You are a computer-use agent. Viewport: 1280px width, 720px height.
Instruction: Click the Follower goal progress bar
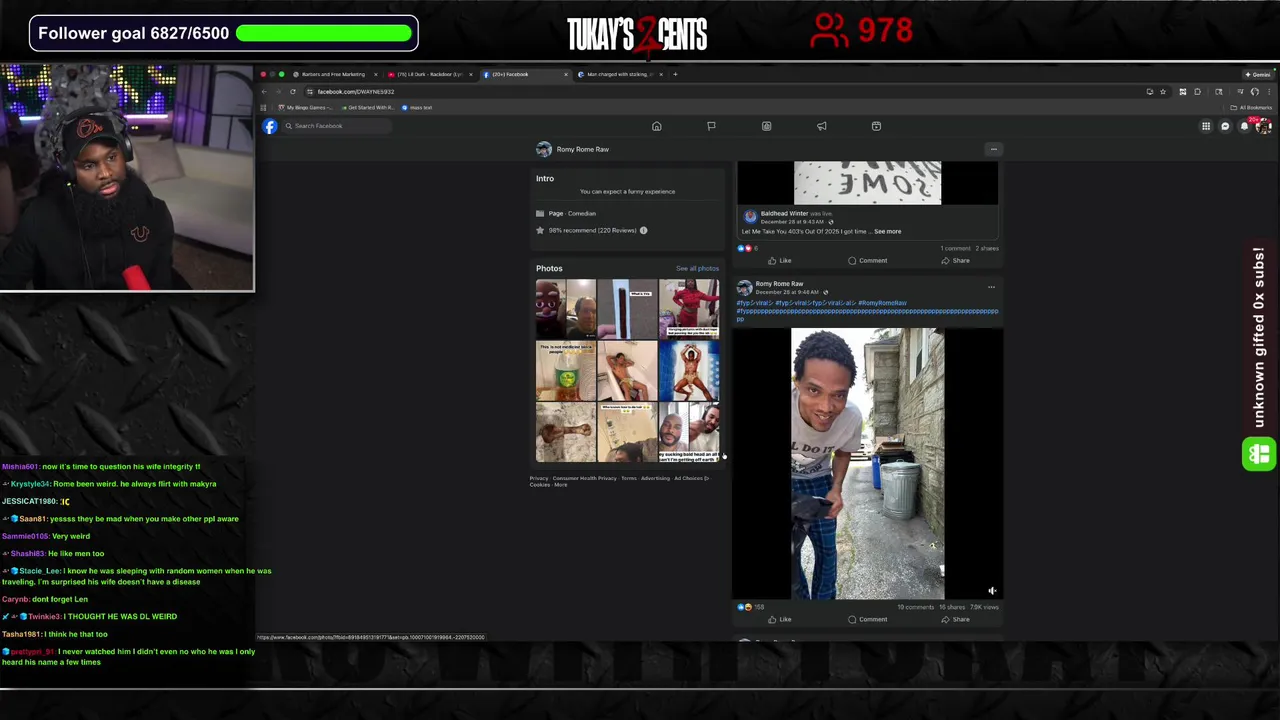coord(323,33)
